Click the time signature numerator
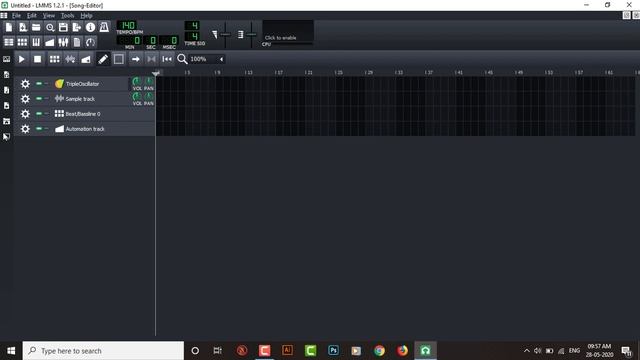The height and width of the screenshot is (360, 640). tap(193, 25)
